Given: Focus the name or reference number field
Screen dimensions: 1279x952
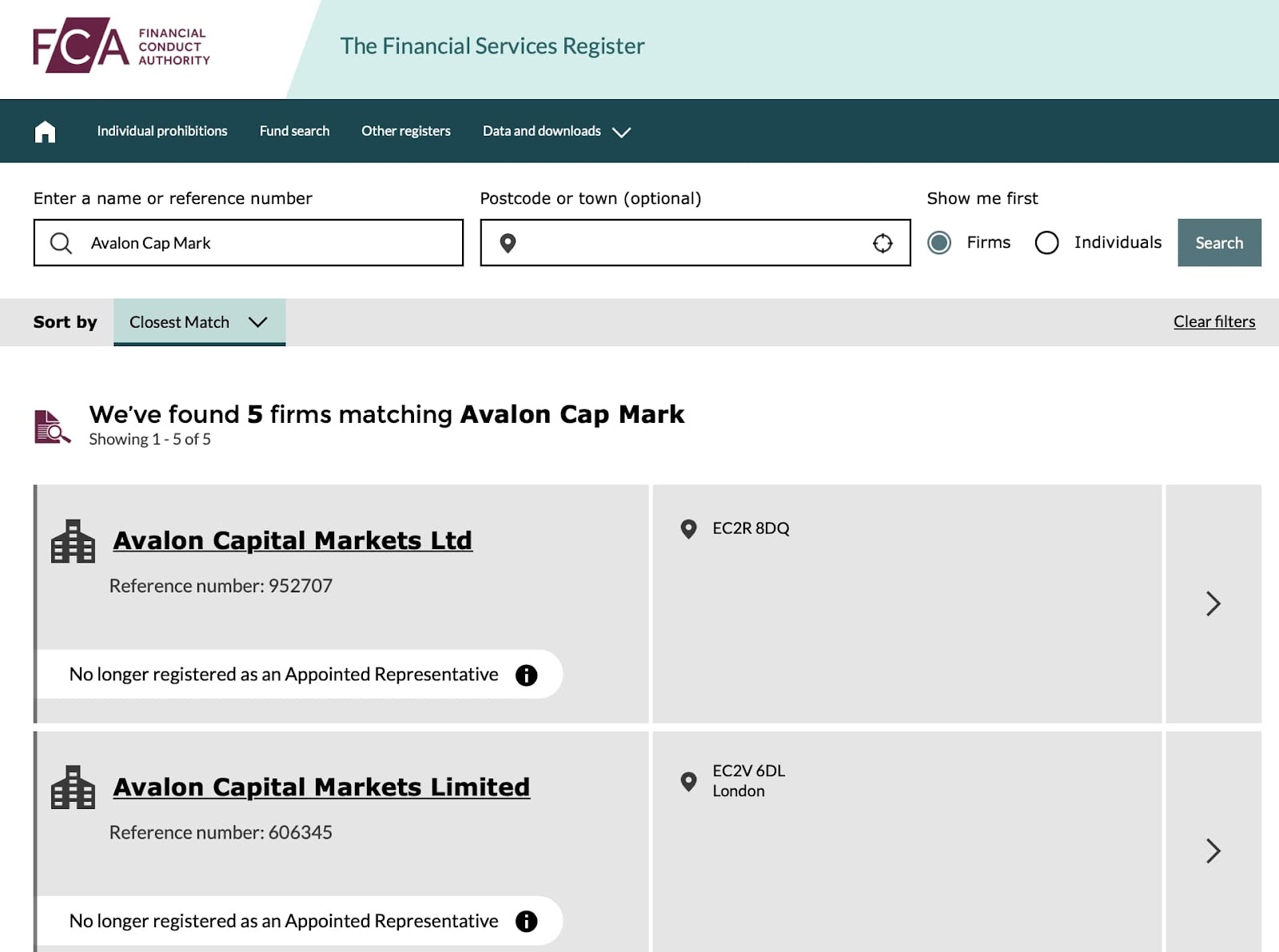Looking at the screenshot, I should pyautogui.click(x=248, y=243).
